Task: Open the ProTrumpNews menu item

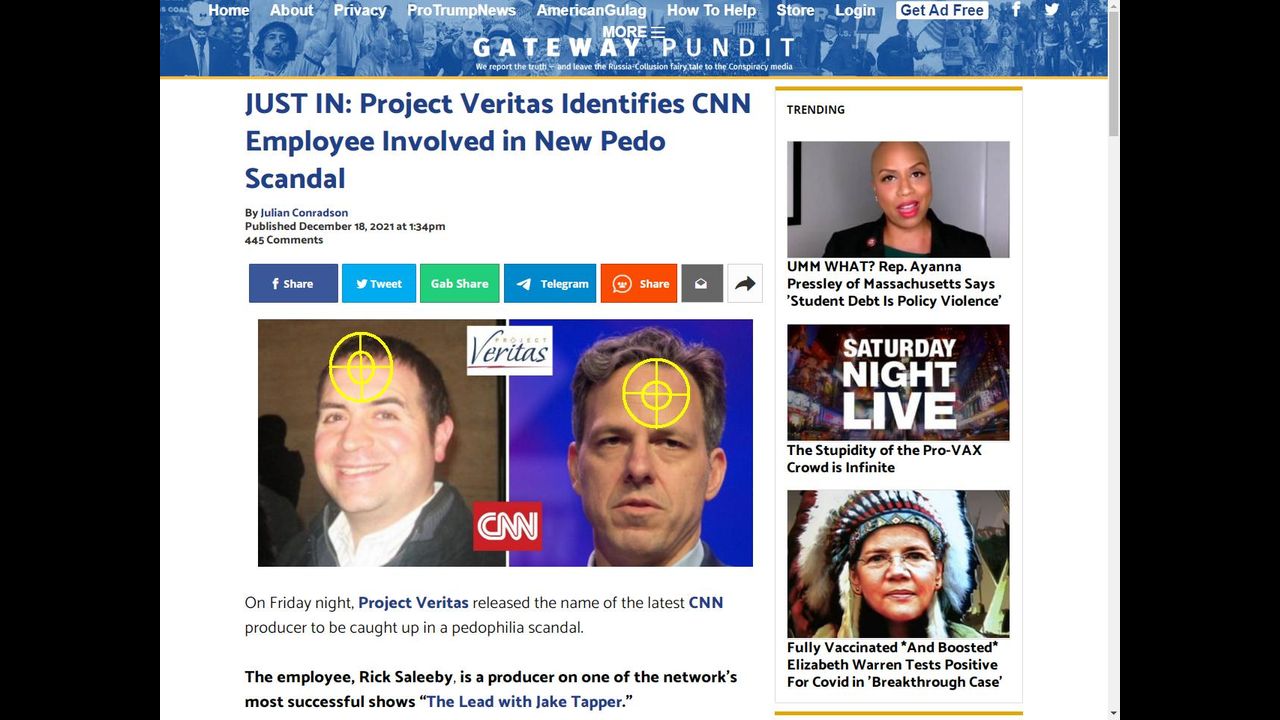Action: tap(461, 10)
